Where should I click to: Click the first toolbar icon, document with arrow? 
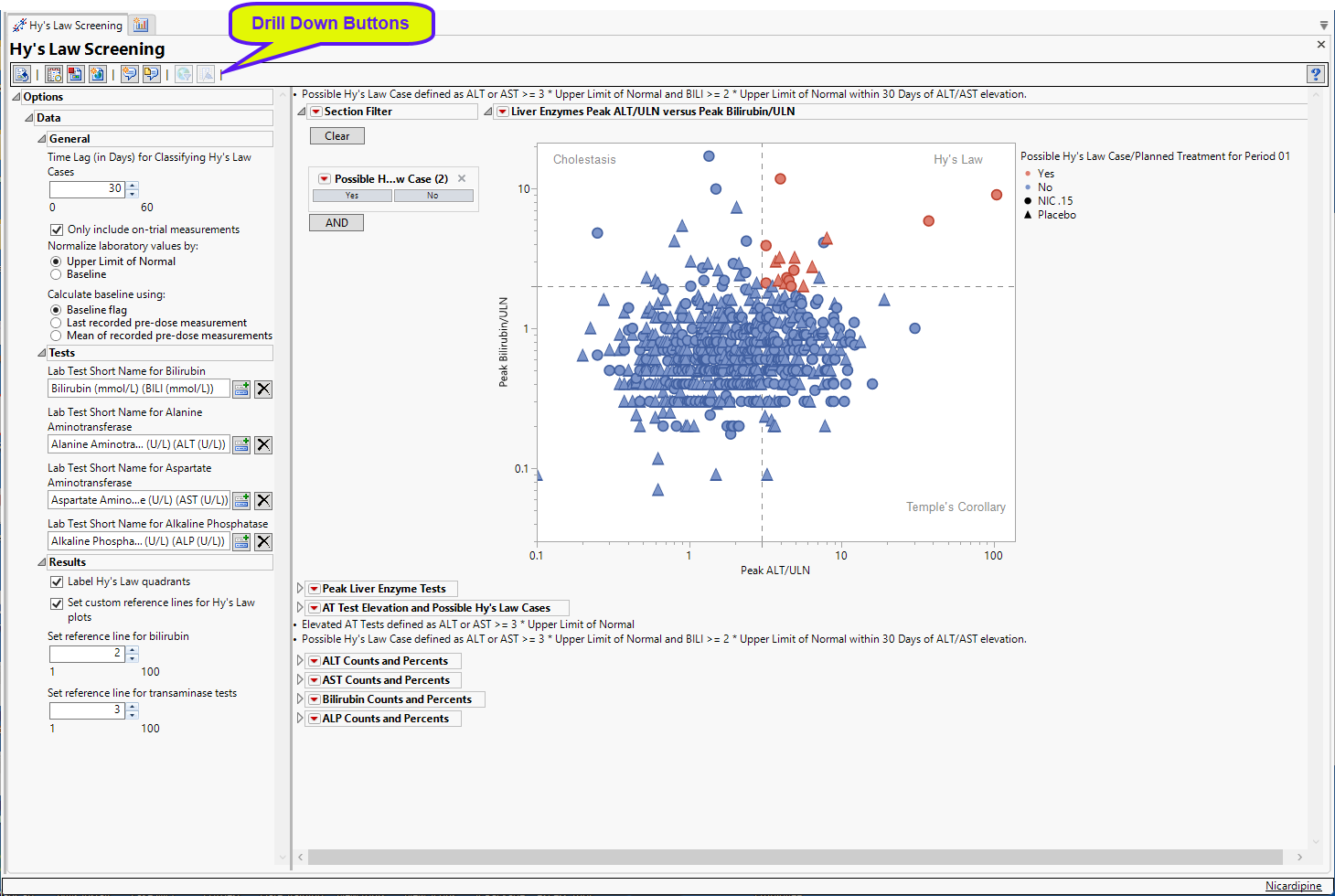pyautogui.click(x=22, y=74)
